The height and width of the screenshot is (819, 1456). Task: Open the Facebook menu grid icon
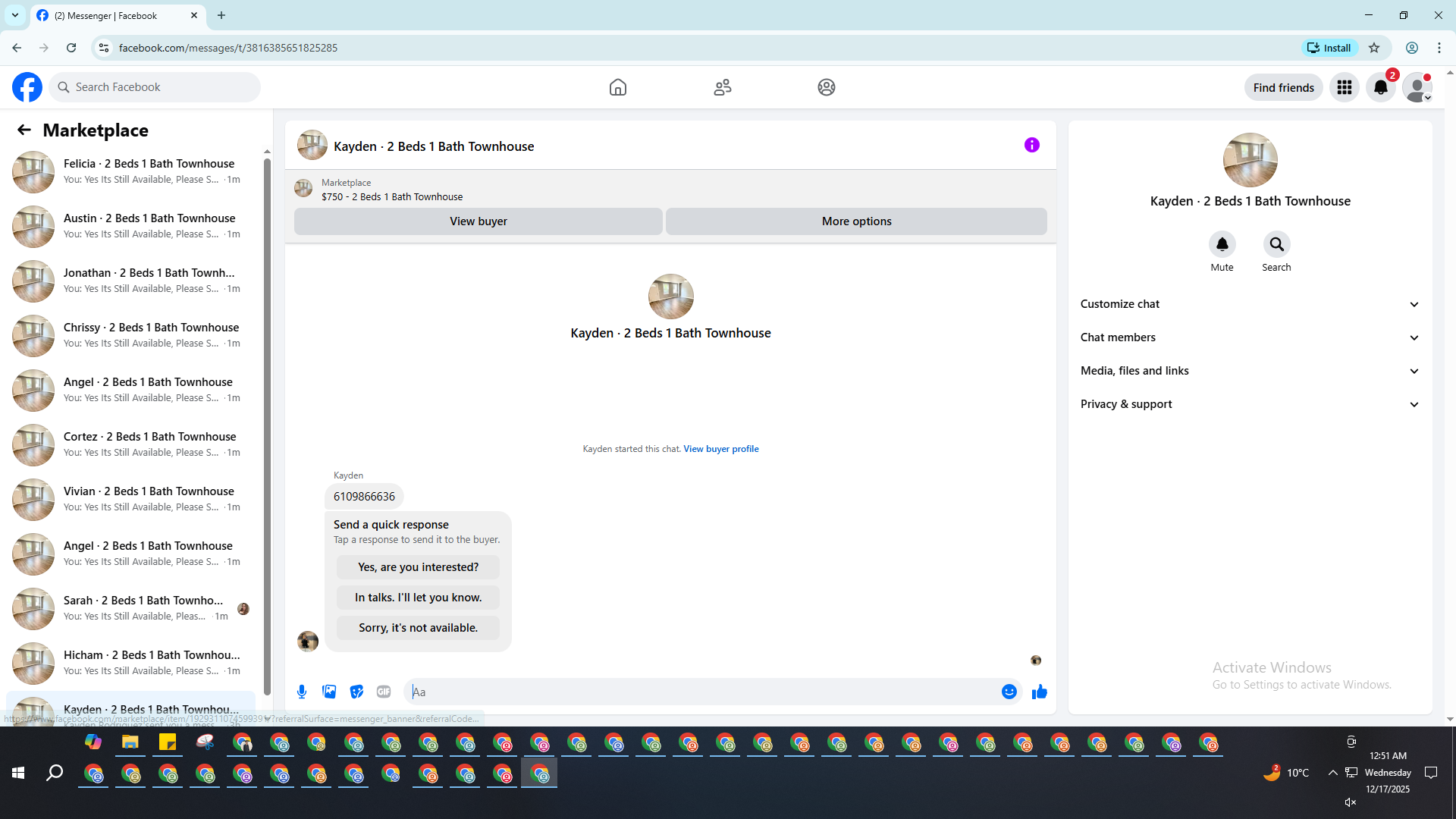1344,87
